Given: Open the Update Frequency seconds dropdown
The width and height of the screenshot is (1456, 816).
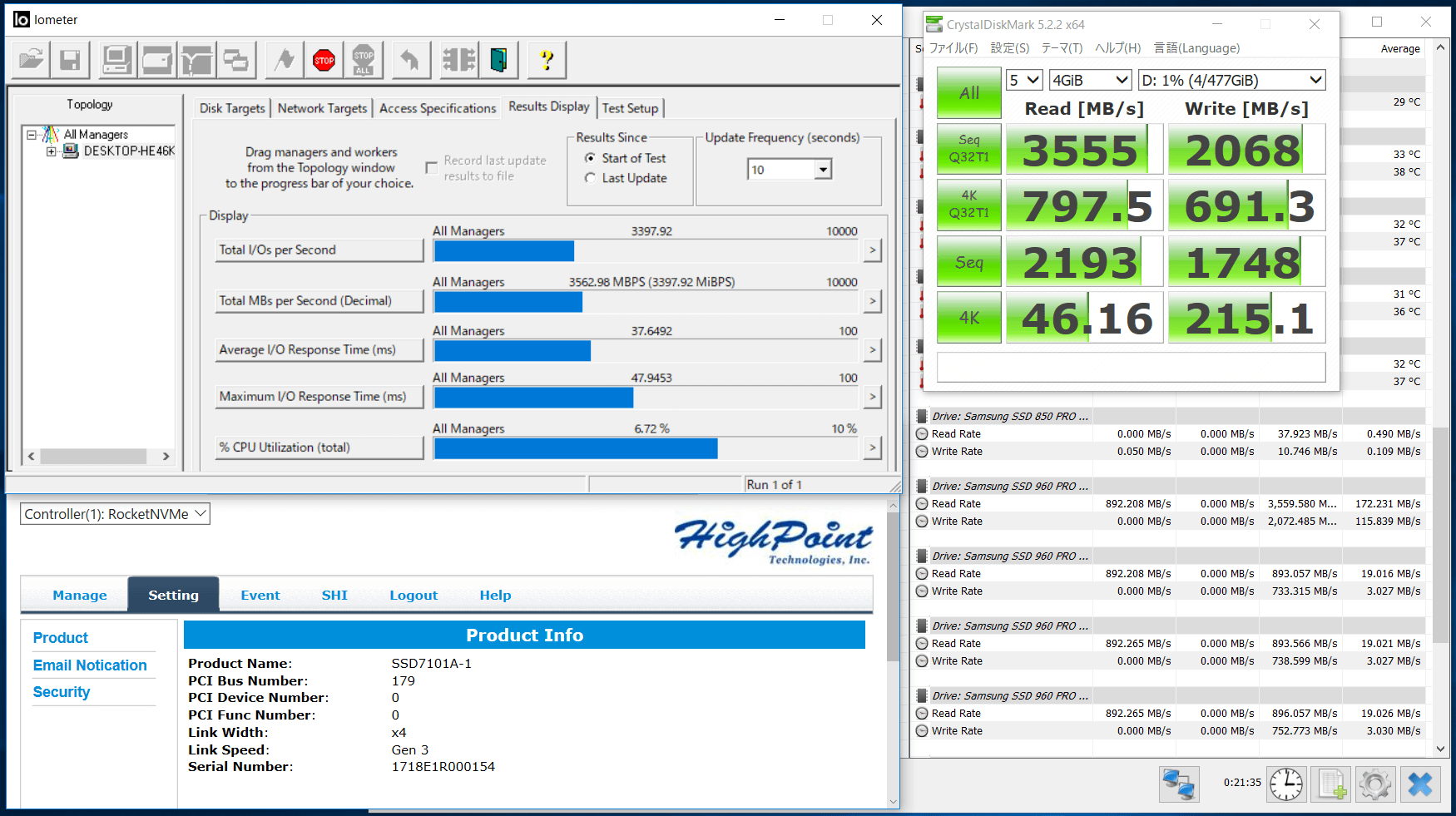Looking at the screenshot, I should tap(823, 170).
